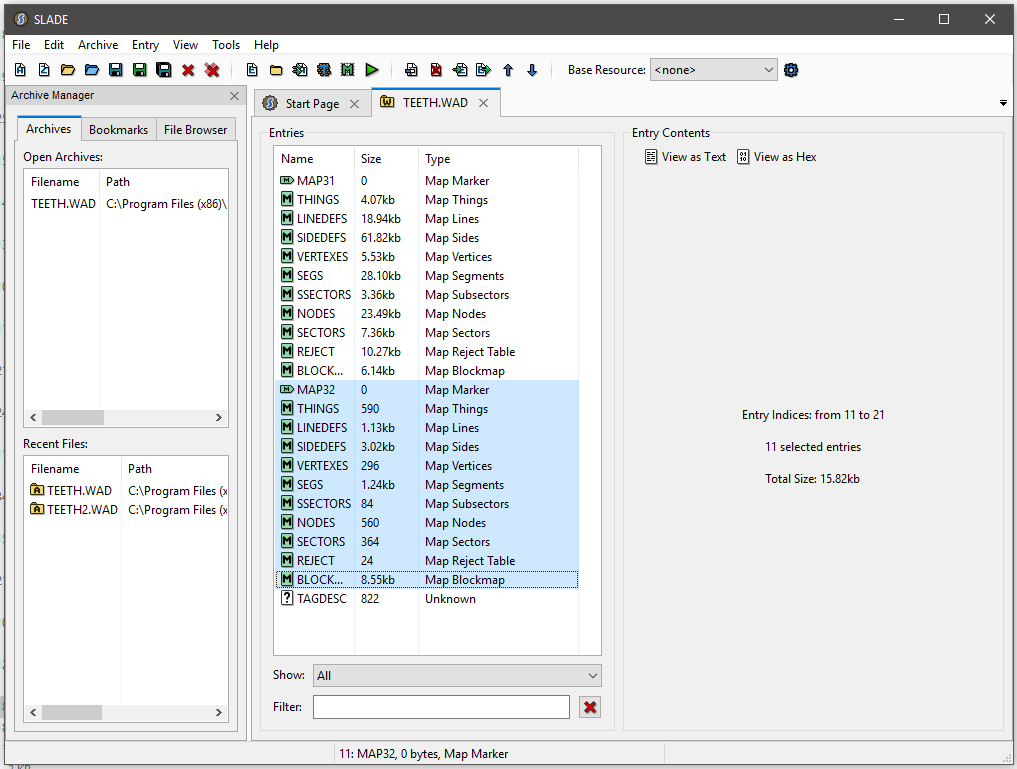Expand the Show entry type dropdown
The image size is (1017, 769).
pos(457,676)
